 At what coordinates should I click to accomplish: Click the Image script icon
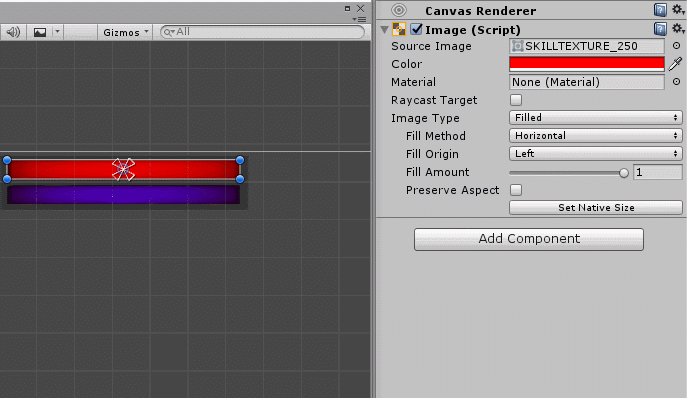pyautogui.click(x=399, y=29)
